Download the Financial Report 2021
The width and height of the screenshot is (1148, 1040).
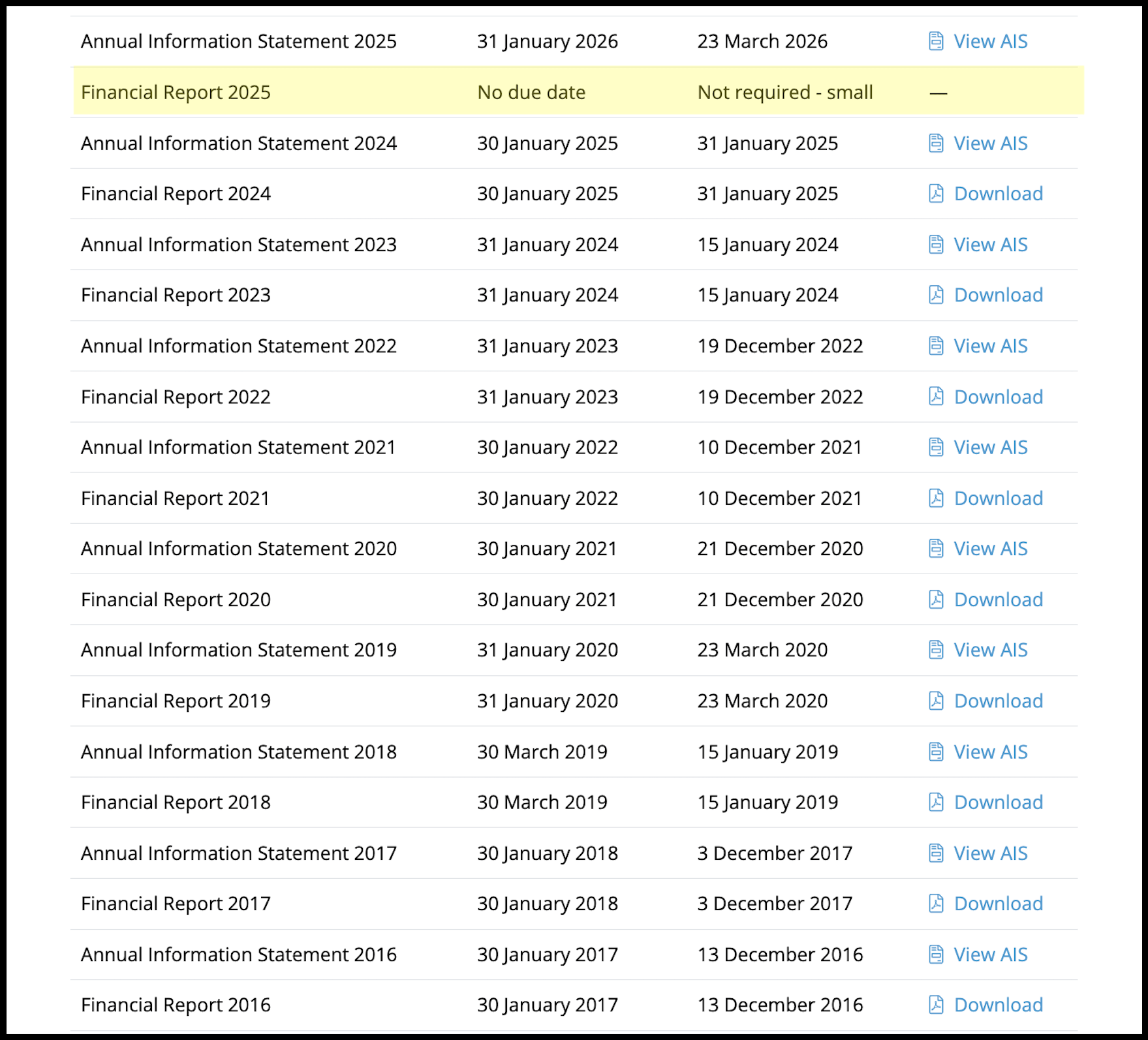[998, 498]
